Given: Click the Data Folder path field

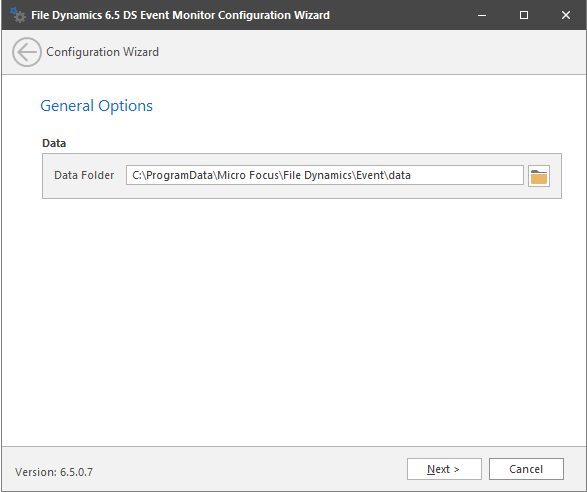Looking at the screenshot, I should (325, 175).
